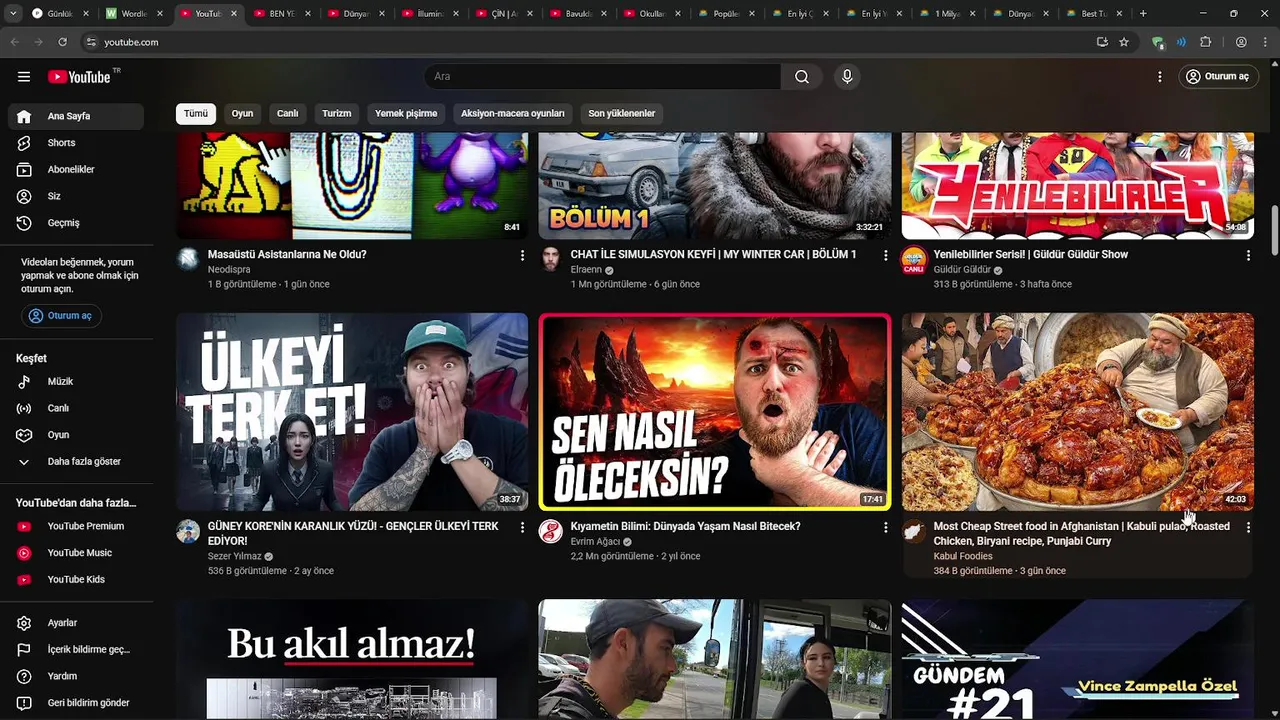Click the page vertical scrollbar thumb

1274,231
